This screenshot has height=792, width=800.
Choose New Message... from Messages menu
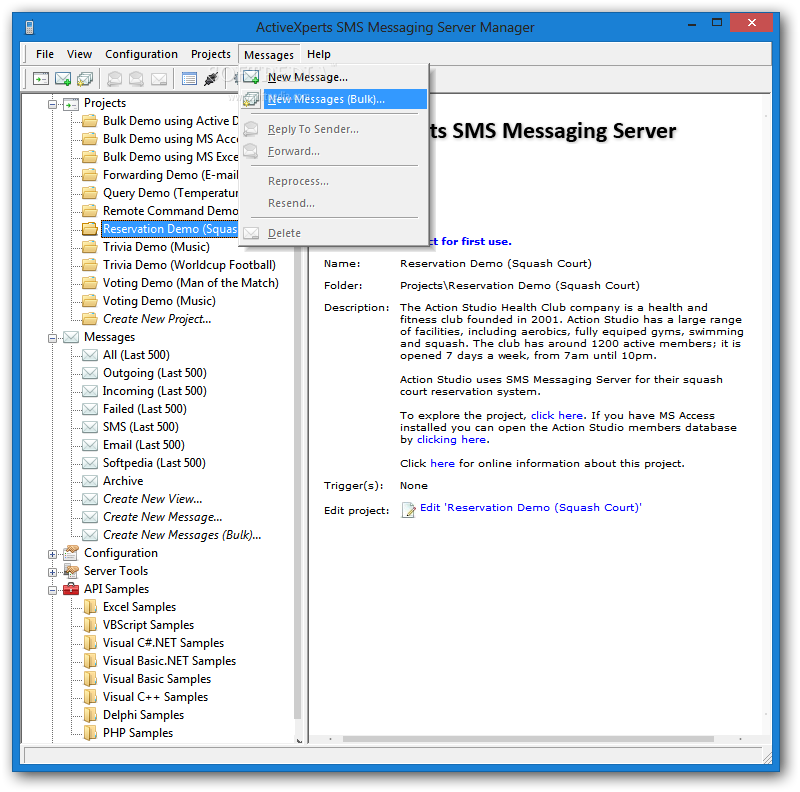click(334, 77)
